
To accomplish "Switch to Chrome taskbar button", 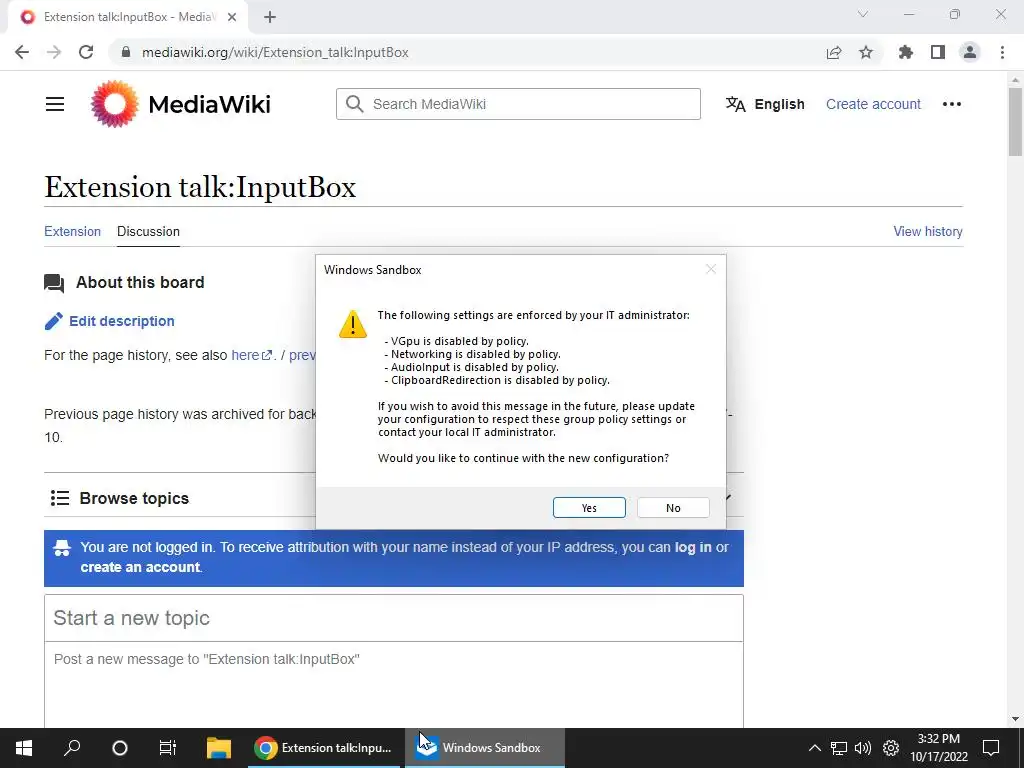I will (324, 748).
